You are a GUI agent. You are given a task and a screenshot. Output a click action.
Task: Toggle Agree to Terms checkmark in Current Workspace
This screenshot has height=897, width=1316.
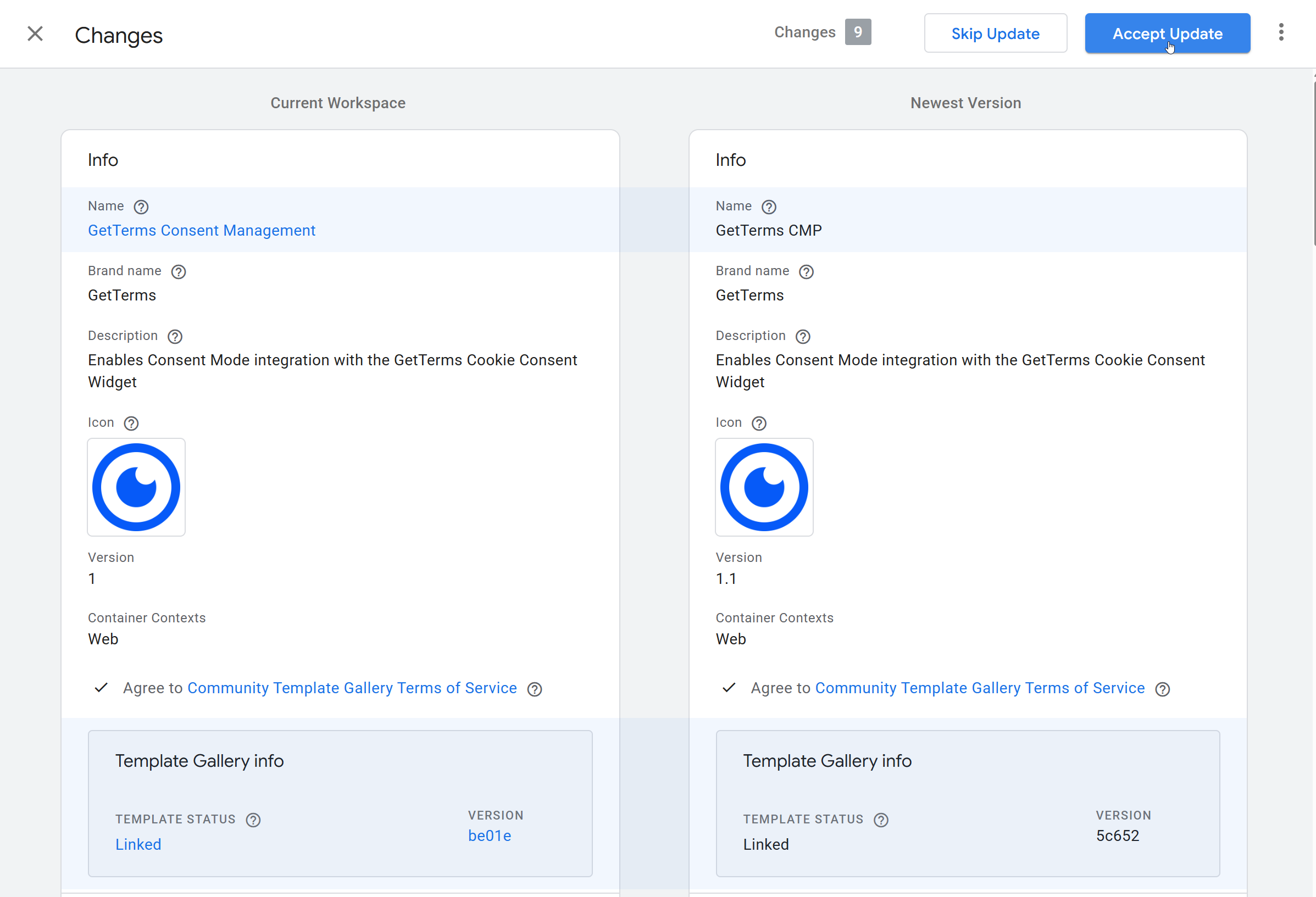pyautogui.click(x=101, y=688)
